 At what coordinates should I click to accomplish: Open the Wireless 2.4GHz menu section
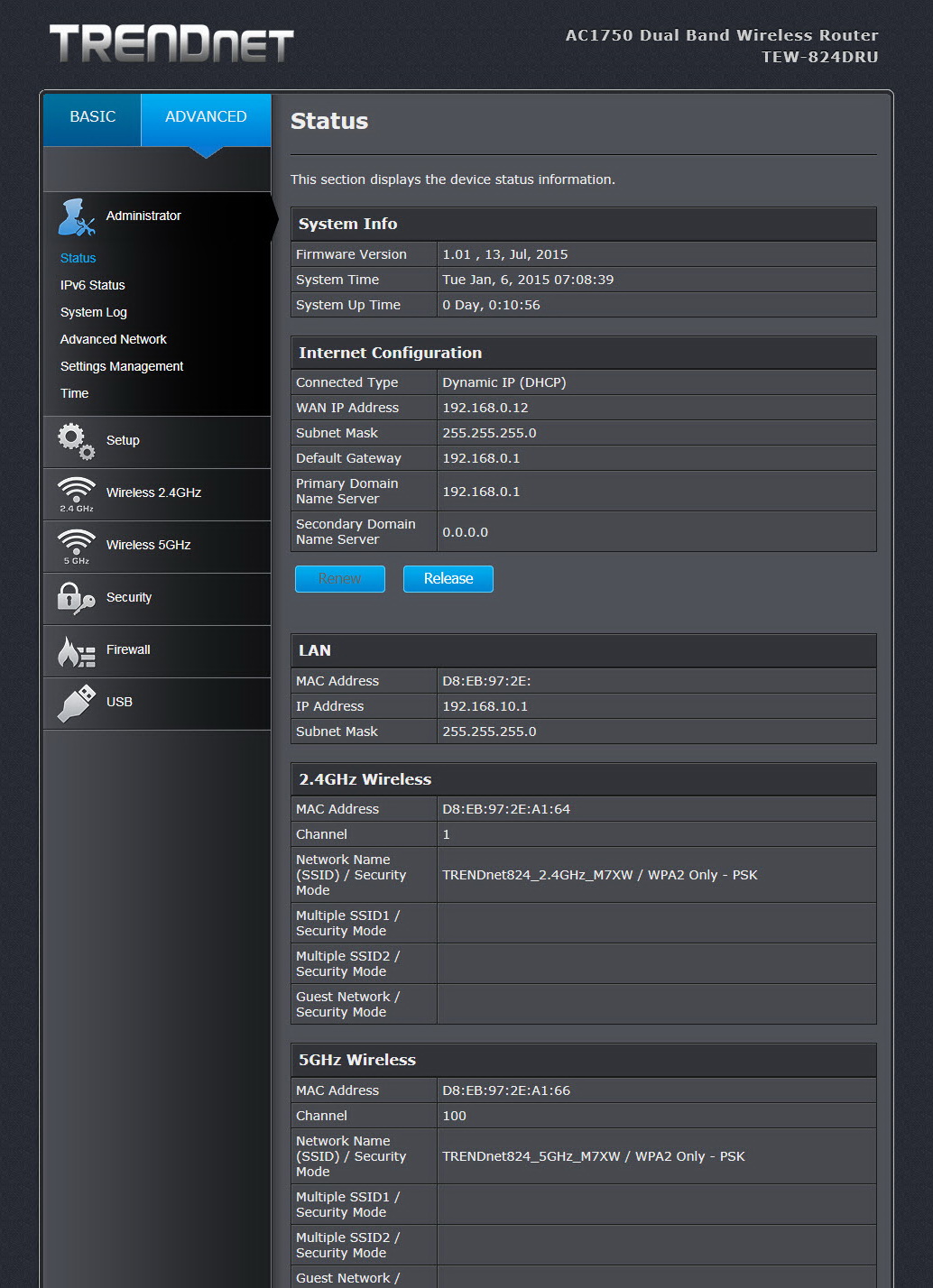pos(157,494)
